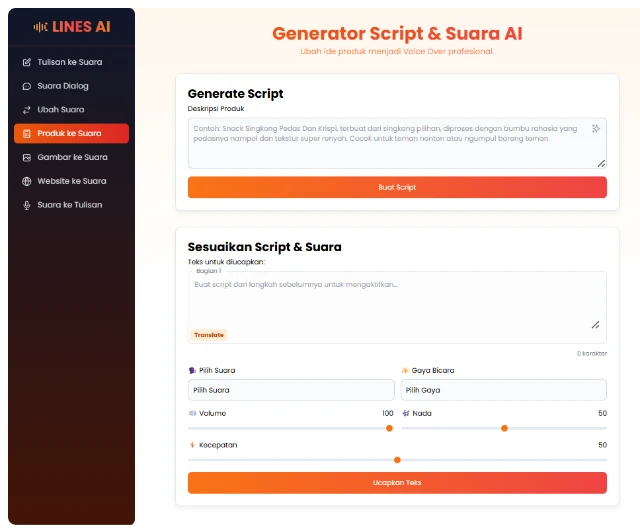Click the Translate button
The image size is (640, 532).
pyautogui.click(x=209, y=335)
